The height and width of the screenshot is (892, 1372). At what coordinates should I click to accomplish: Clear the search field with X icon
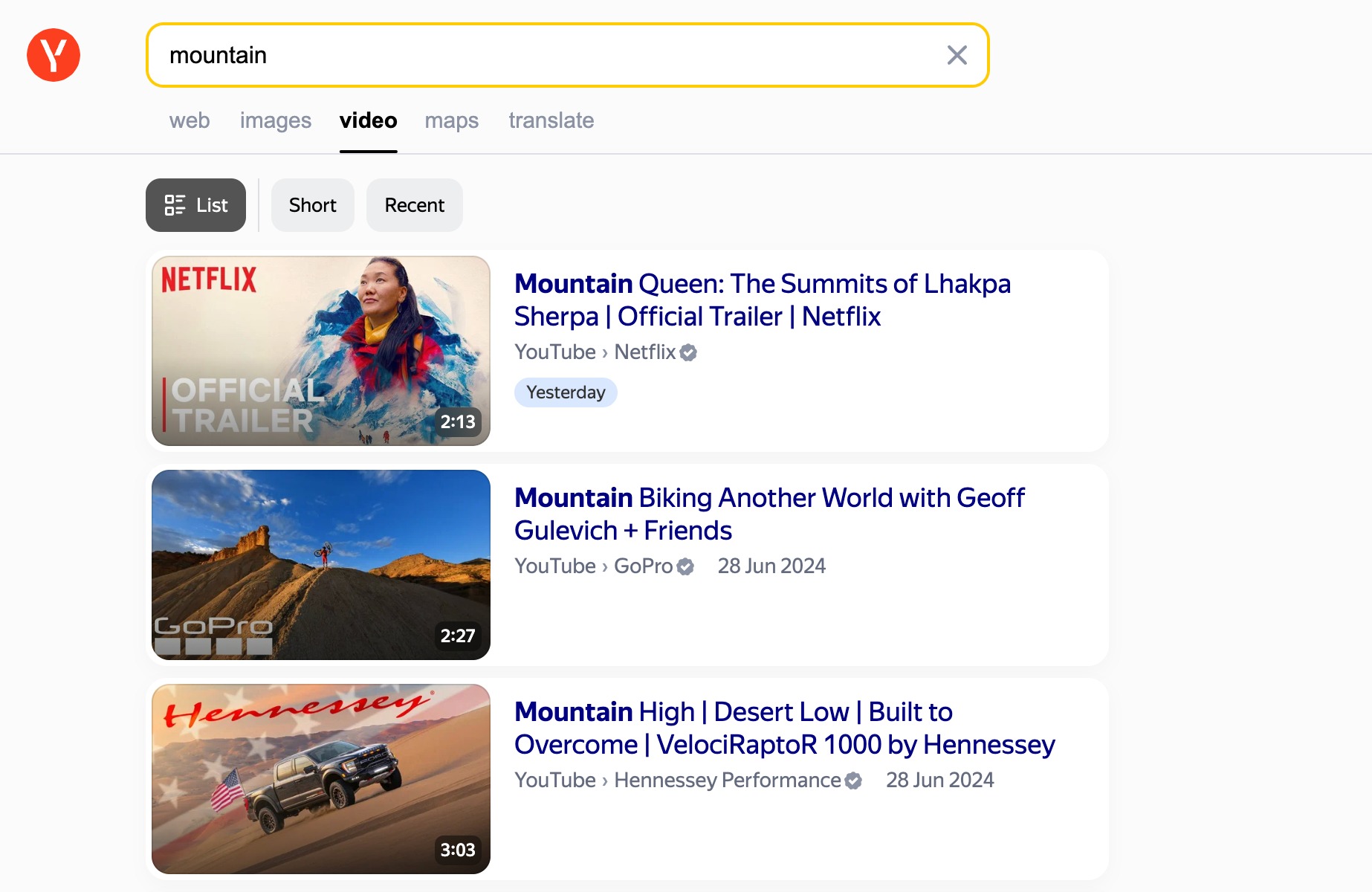(x=957, y=55)
